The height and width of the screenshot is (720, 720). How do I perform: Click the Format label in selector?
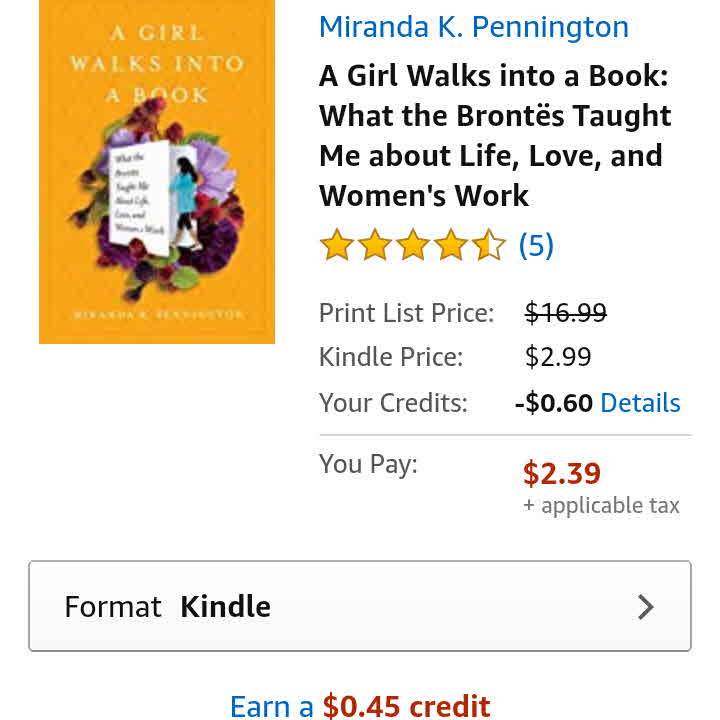pyautogui.click(x=113, y=607)
